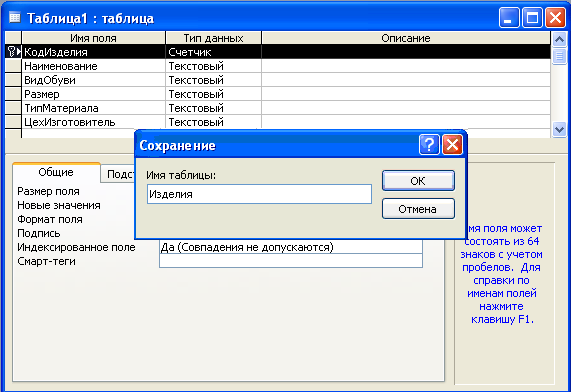Image resolution: width=571 pixels, height=392 pixels.
Task: Click the table icon in title bar
Action: [15, 17]
